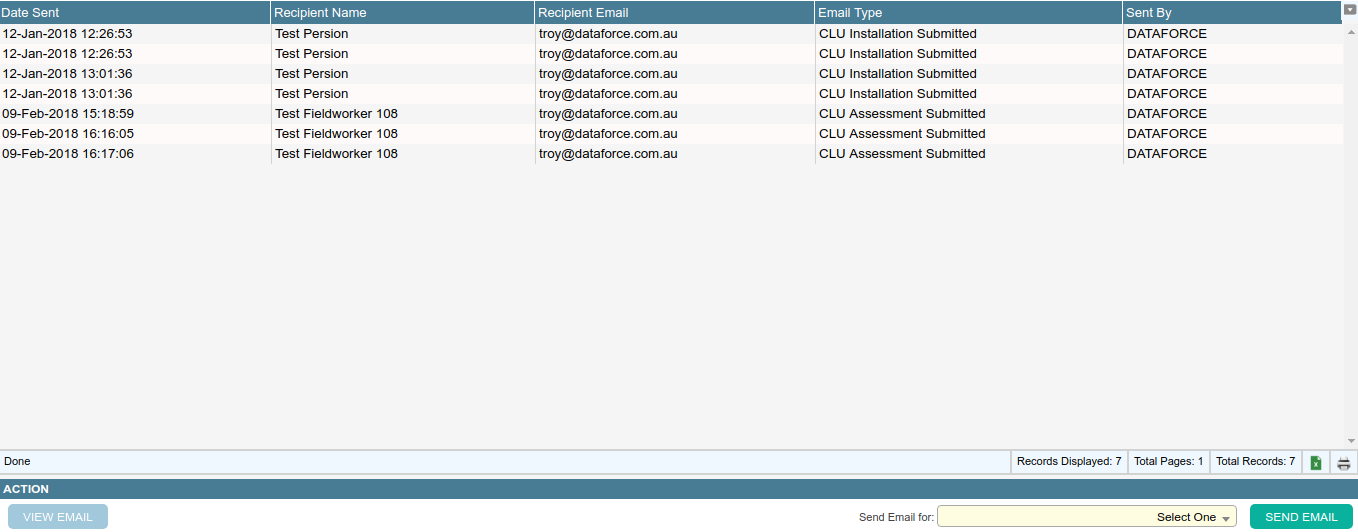1358x532 pixels.
Task: Click the scroll down arrow of table scrollbar
Action: point(1351,441)
